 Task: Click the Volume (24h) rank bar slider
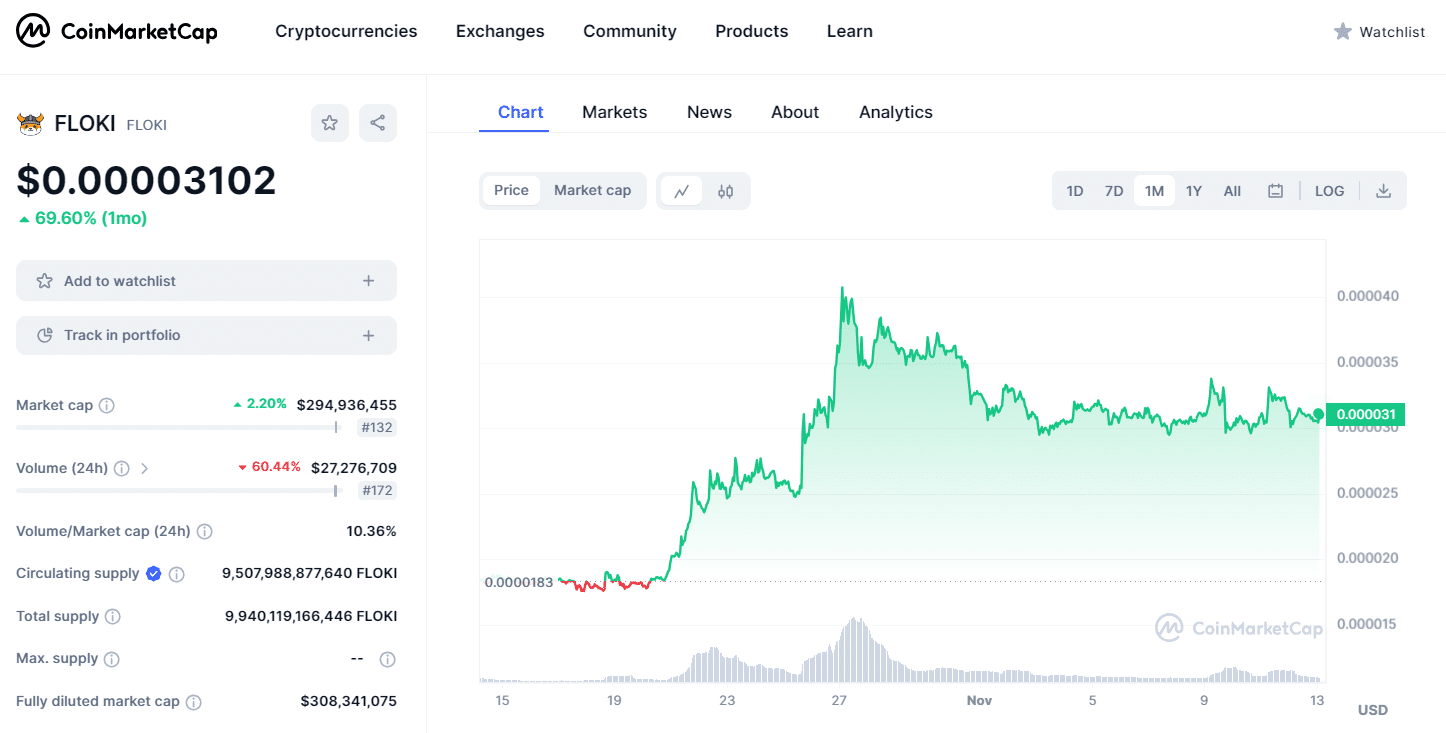(x=177, y=490)
